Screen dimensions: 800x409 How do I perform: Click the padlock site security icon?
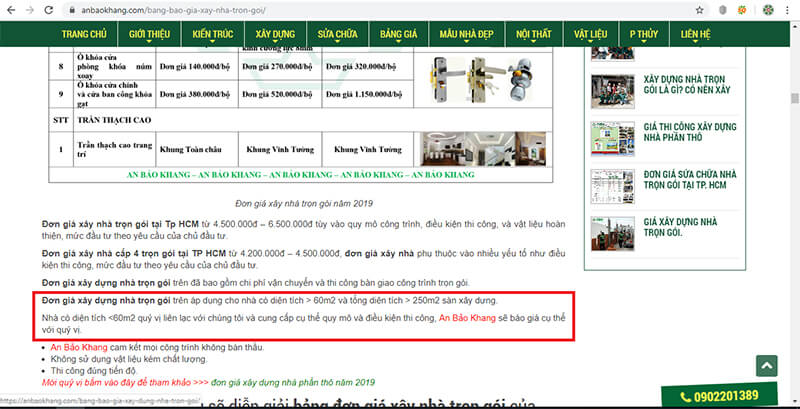pyautogui.click(x=73, y=11)
